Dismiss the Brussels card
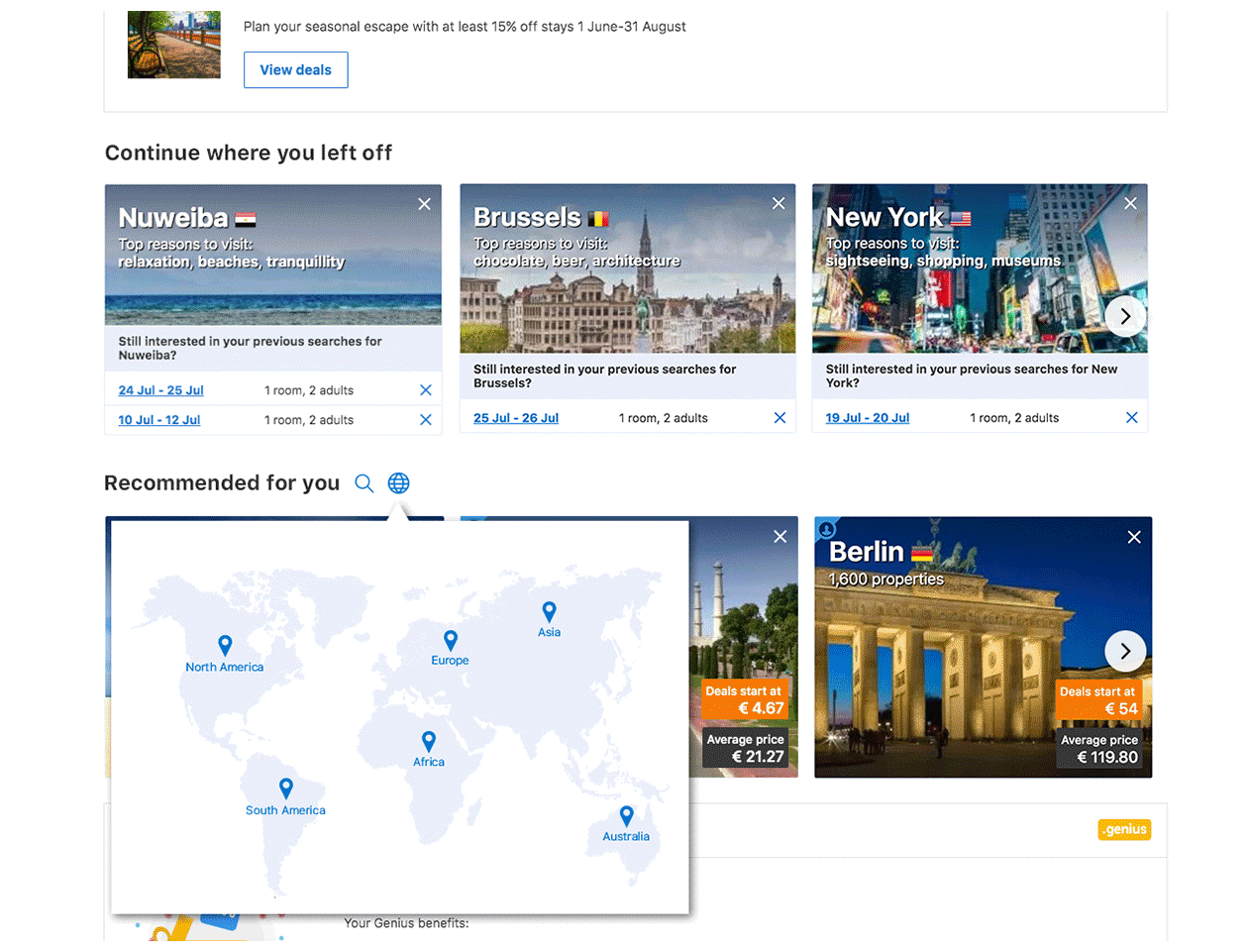This screenshot has height=952, width=1249. 779,203
